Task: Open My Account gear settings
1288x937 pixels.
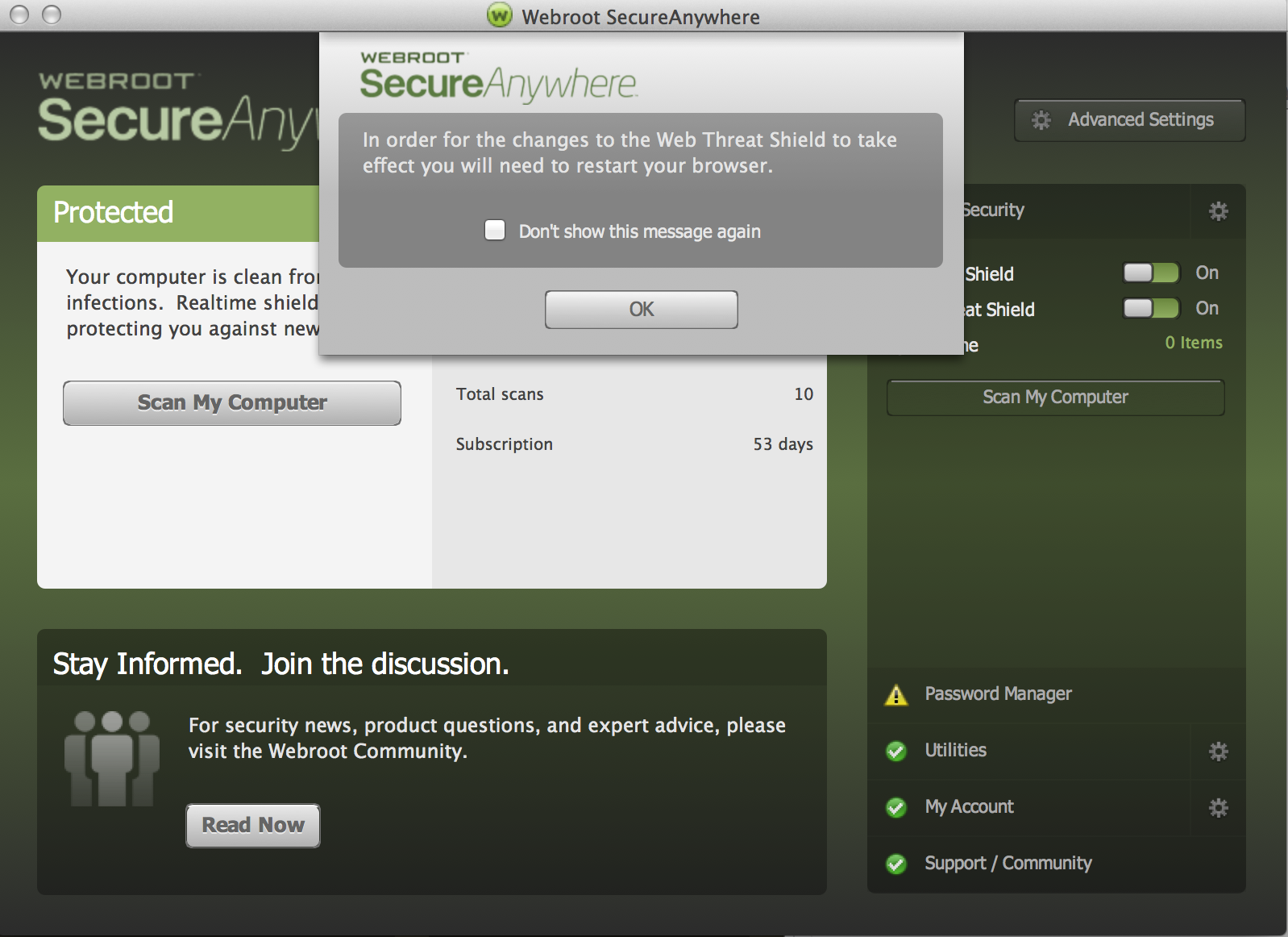Action: point(1218,808)
